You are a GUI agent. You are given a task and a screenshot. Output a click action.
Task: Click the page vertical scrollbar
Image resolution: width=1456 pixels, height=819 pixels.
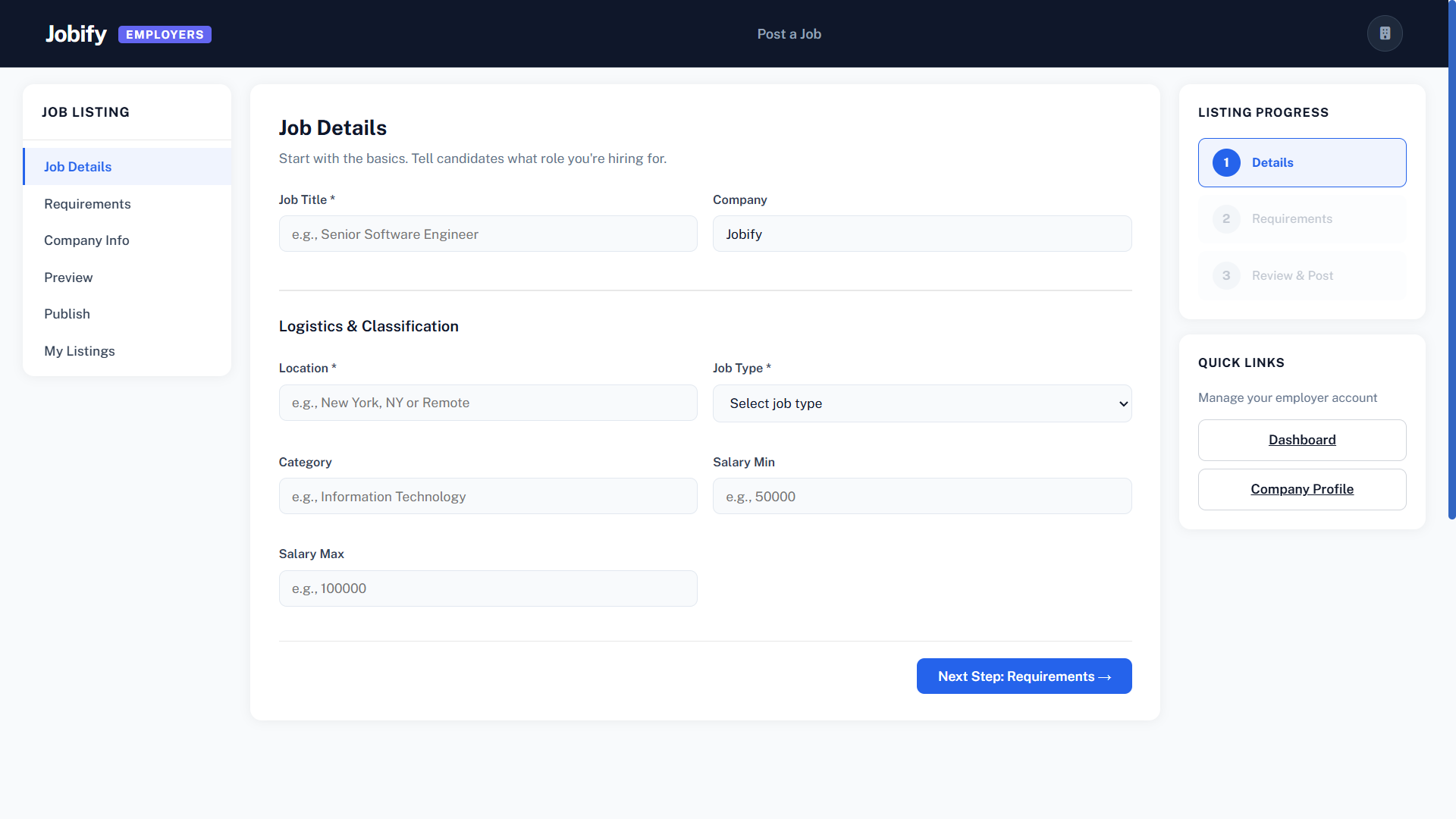[x=1451, y=259]
